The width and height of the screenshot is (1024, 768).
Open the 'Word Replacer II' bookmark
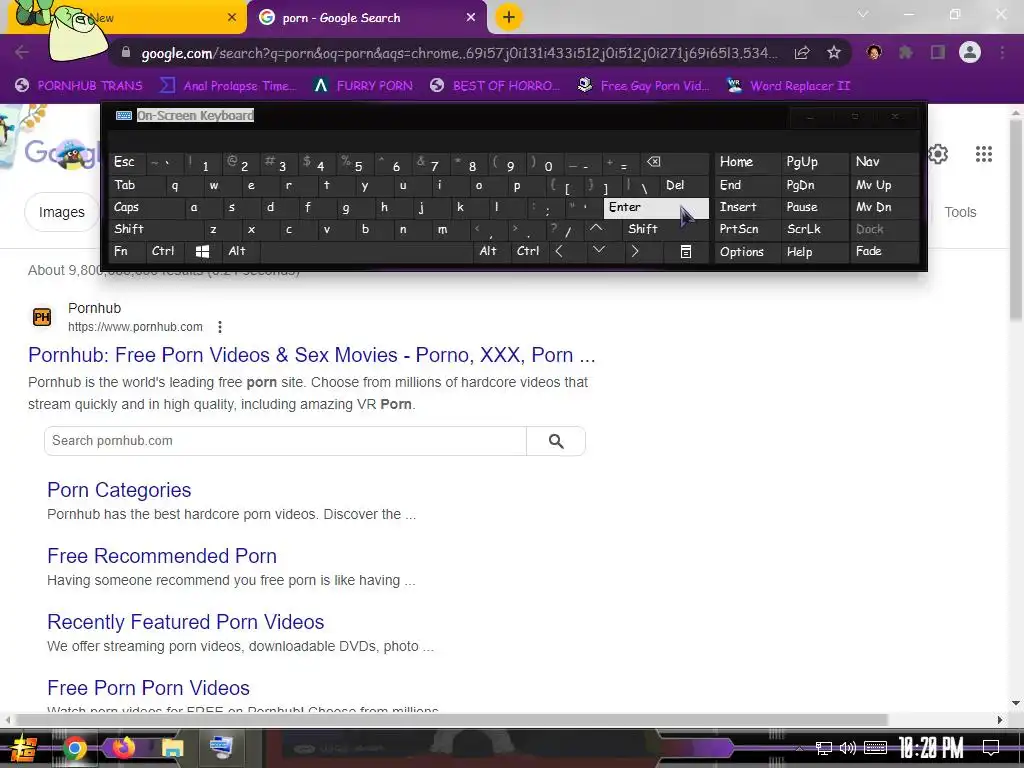pos(789,86)
